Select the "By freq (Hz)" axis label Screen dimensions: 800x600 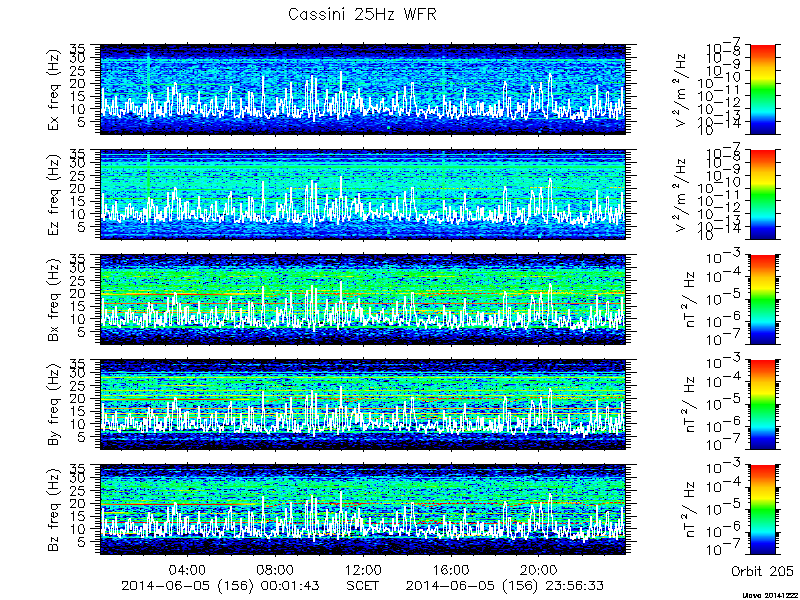point(54,405)
